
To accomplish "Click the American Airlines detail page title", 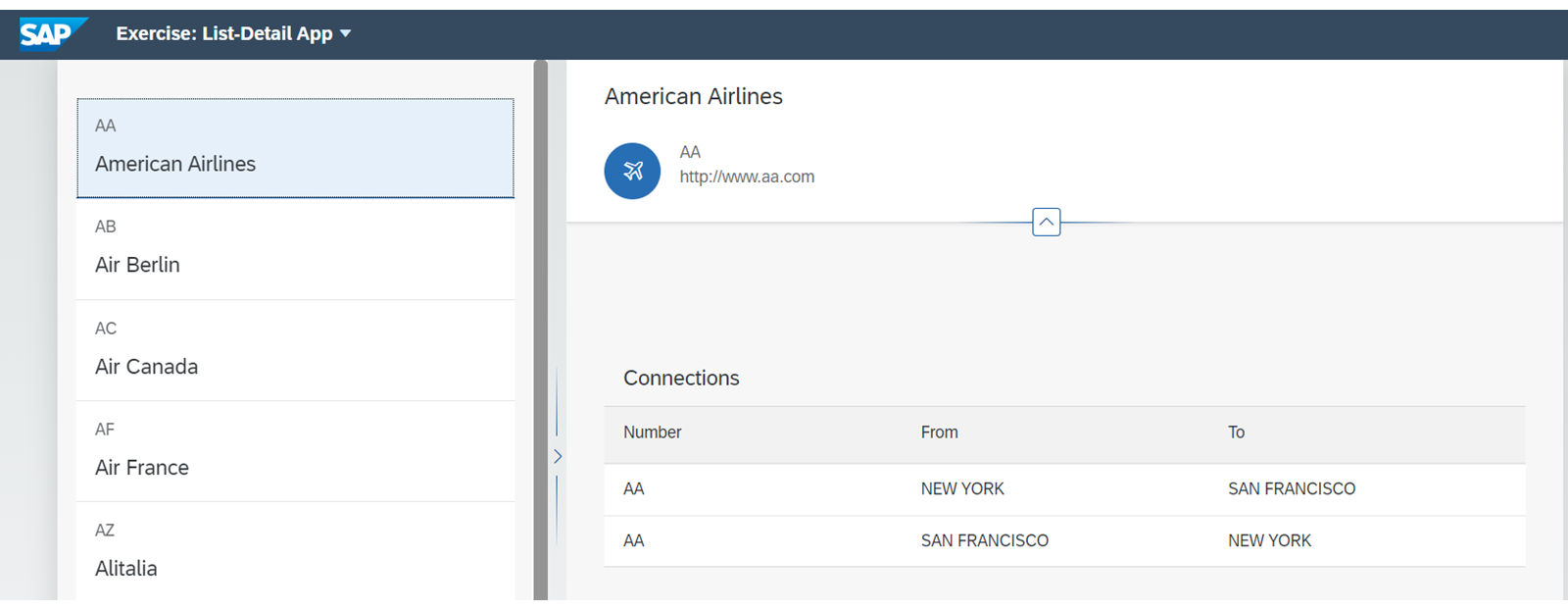I will 694,96.
